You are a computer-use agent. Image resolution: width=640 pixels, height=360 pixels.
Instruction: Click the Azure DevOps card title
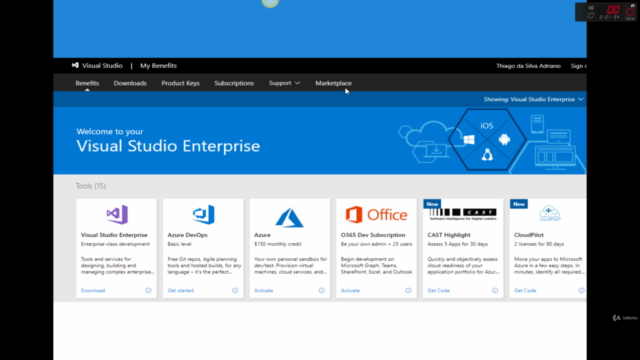187,235
